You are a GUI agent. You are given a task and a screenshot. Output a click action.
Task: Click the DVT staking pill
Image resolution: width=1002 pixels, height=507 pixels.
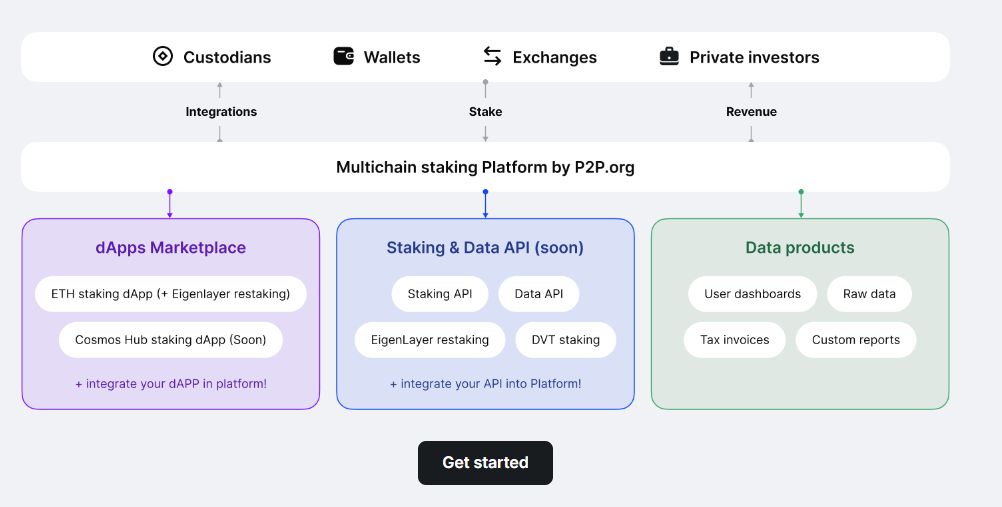pos(566,339)
